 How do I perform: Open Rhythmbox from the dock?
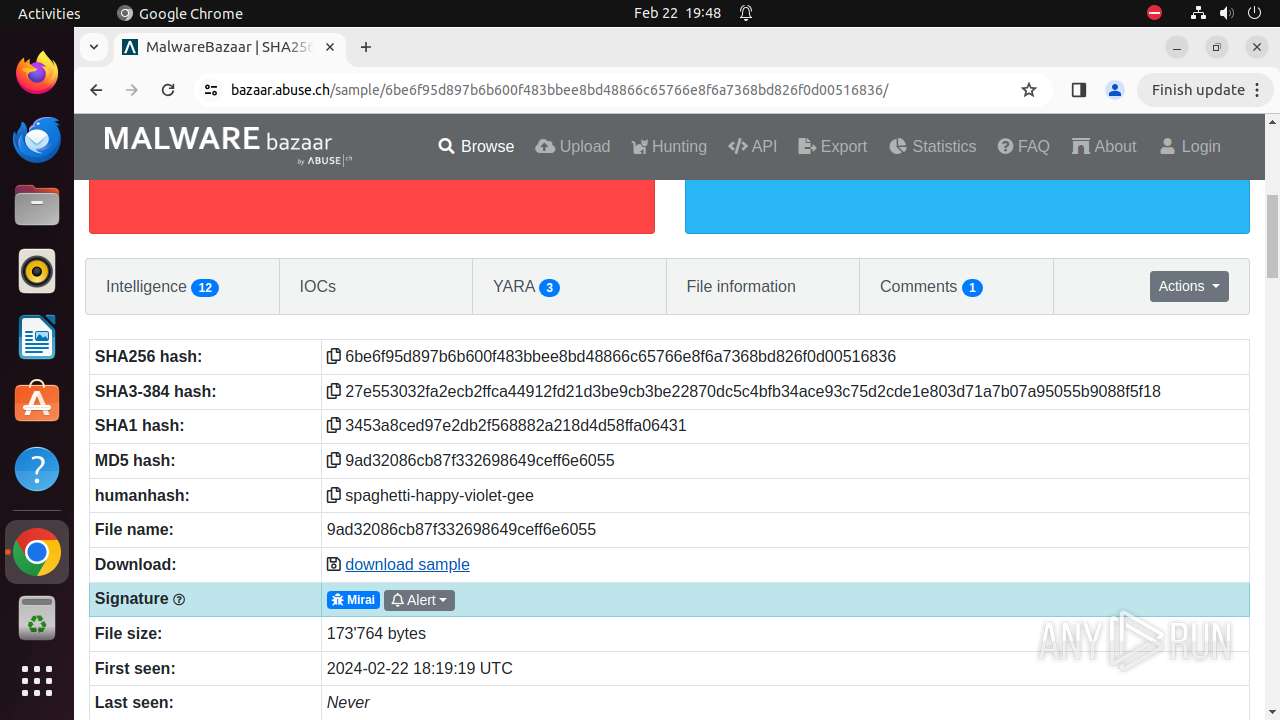click(x=37, y=271)
